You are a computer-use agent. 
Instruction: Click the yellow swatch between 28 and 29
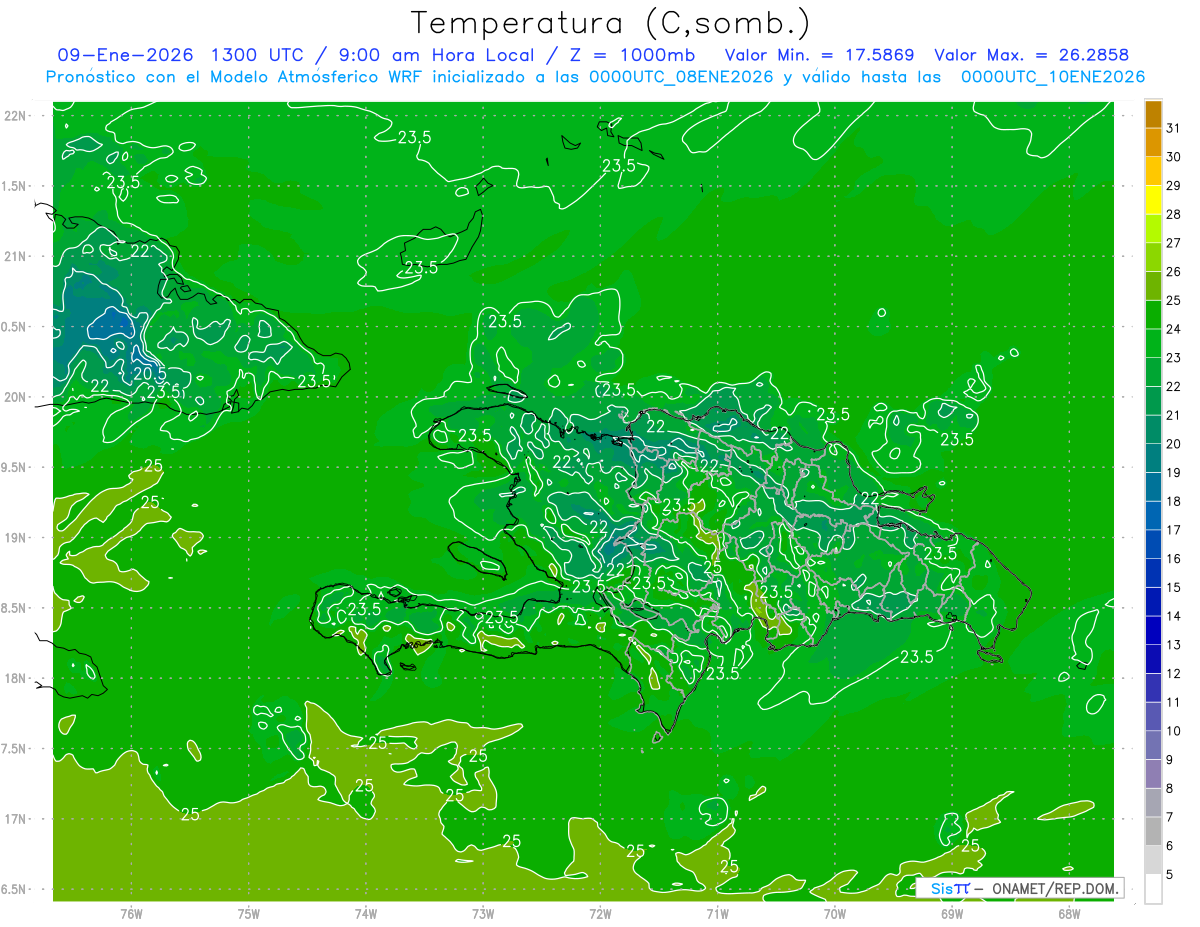point(1153,200)
